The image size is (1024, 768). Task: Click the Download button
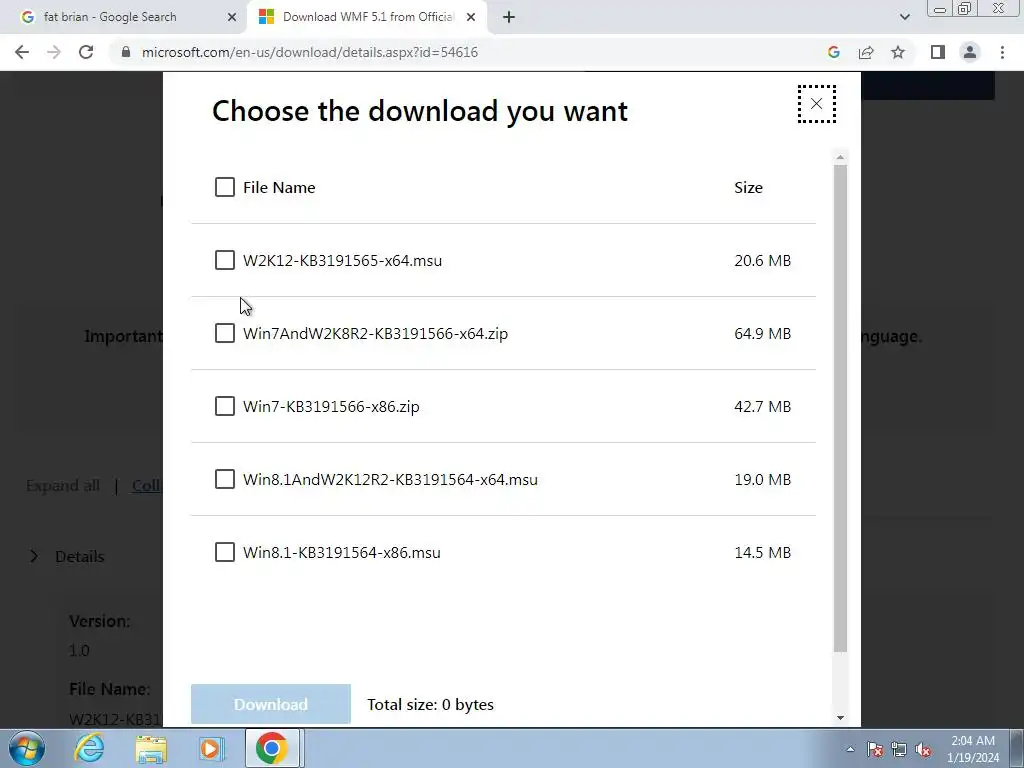(x=271, y=704)
